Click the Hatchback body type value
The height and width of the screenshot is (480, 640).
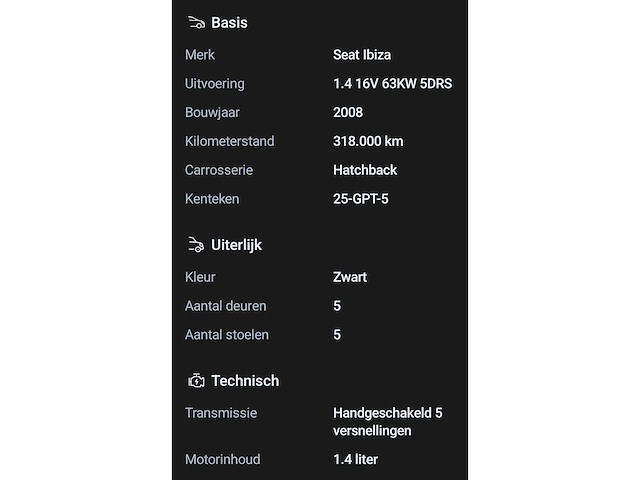(365, 170)
